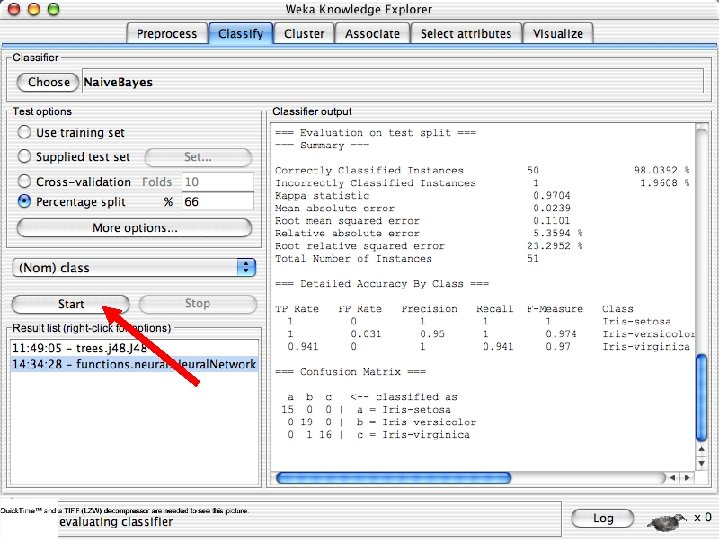Click the 'Kappa statistic' line
The height and width of the screenshot is (540, 720).
coord(422,196)
